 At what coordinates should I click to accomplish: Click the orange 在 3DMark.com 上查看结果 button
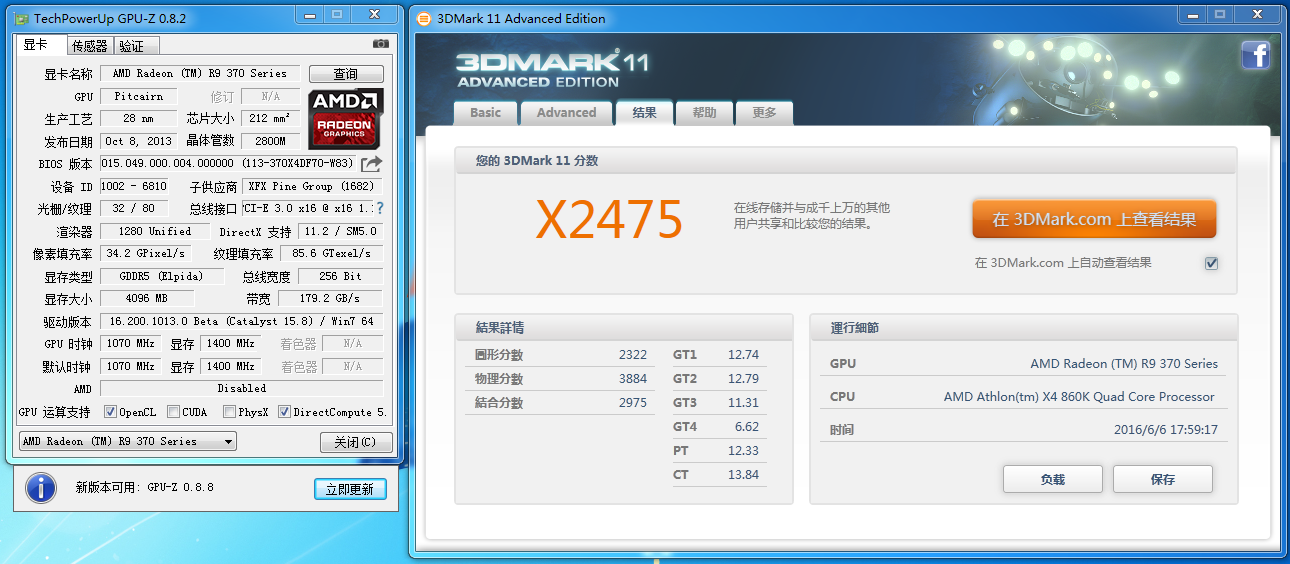pyautogui.click(x=1094, y=219)
